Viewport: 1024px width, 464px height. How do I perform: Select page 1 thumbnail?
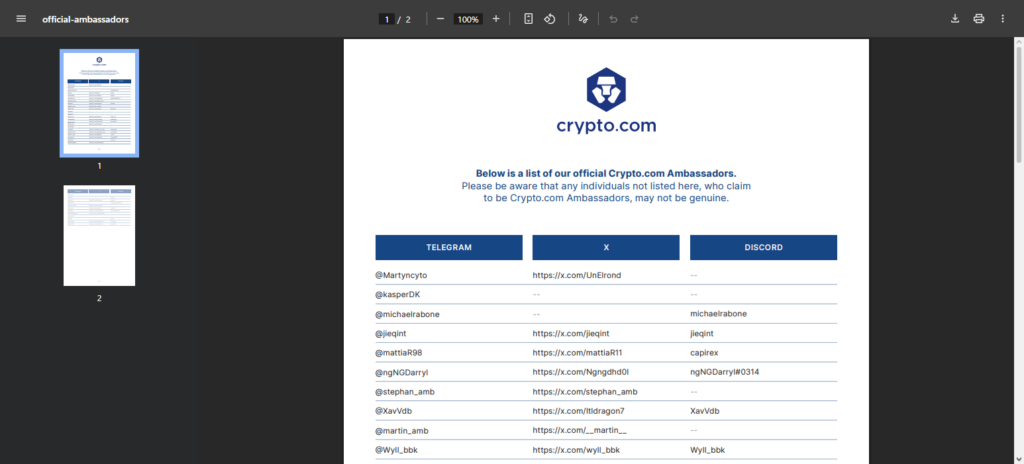(x=99, y=103)
